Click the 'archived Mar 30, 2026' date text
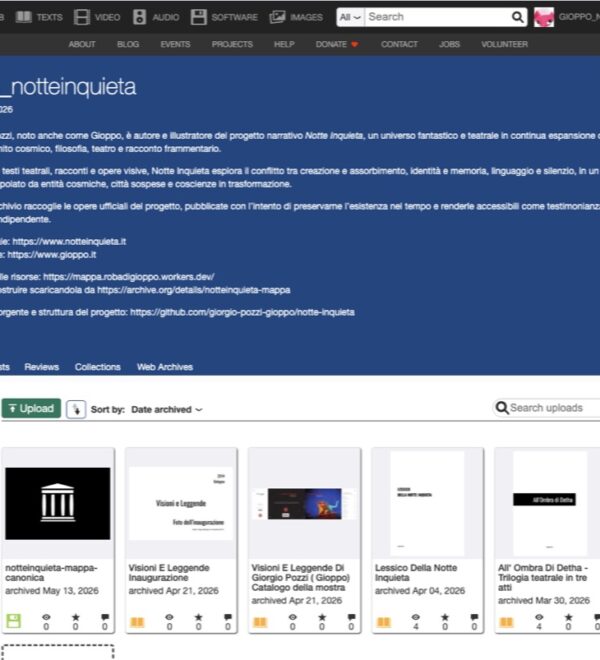The width and height of the screenshot is (600, 660). [x=544, y=601]
